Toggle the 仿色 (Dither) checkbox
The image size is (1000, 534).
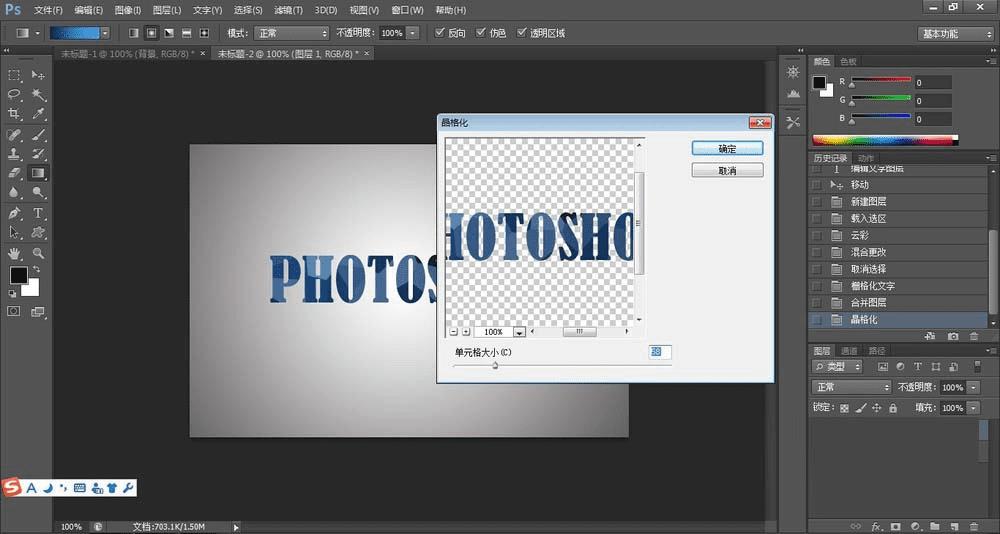[482, 33]
